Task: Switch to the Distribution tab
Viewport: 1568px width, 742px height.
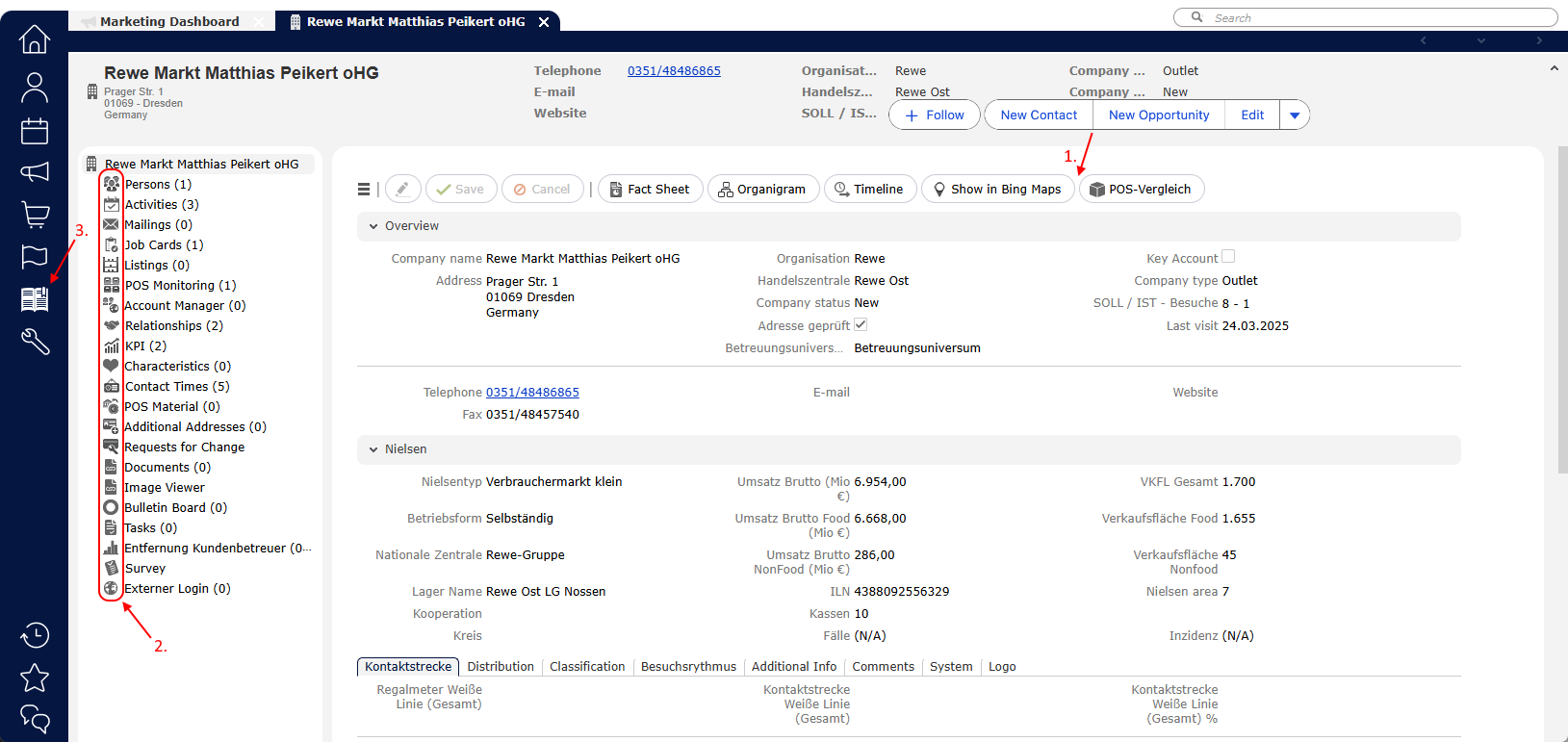Action: 501,667
